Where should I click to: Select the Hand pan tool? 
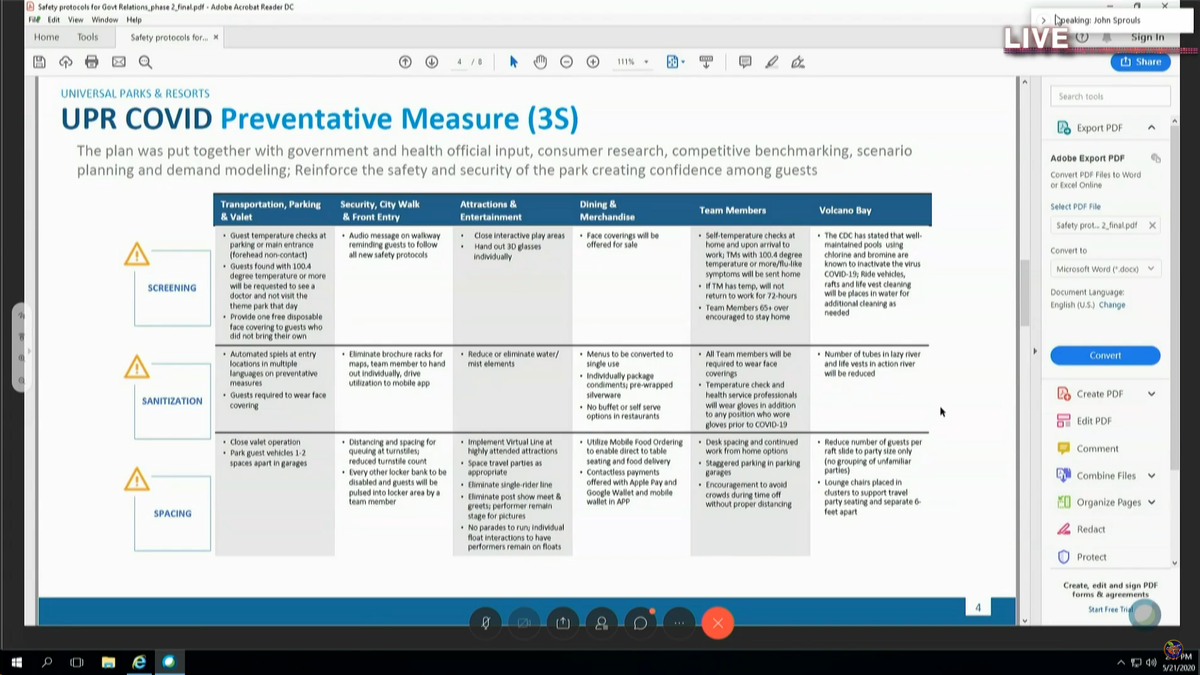tap(540, 62)
